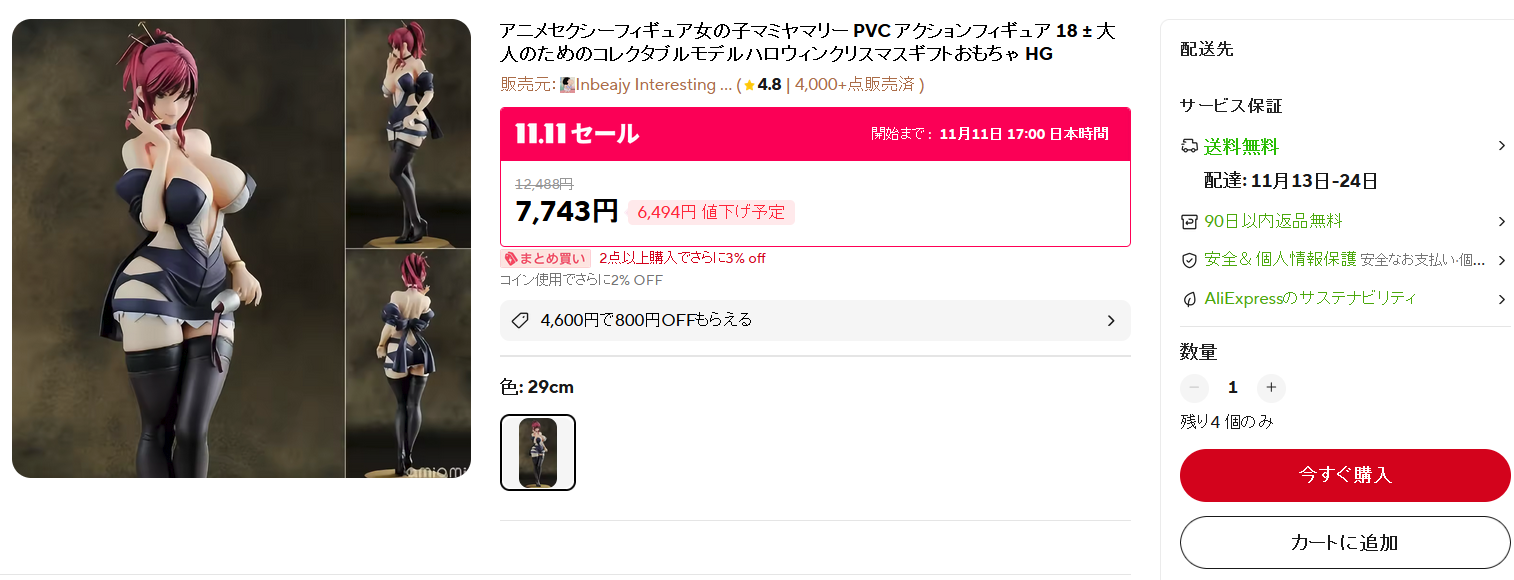
Task: Click the カートに追加 add to cart button
Action: (x=1345, y=543)
